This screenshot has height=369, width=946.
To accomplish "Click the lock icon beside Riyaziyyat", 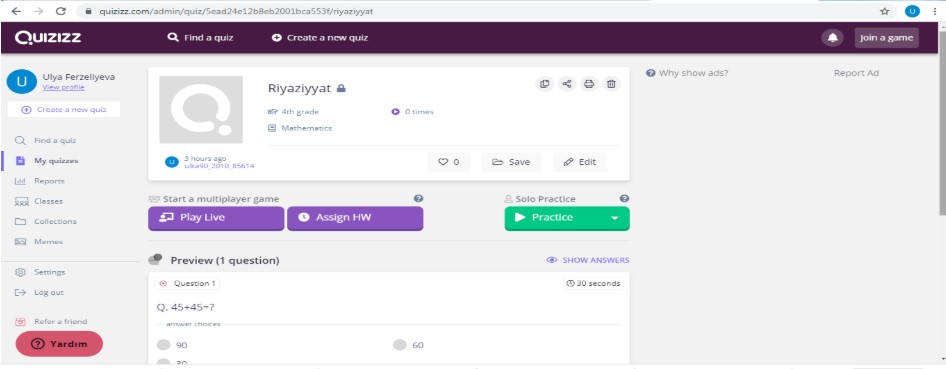I will (341, 89).
